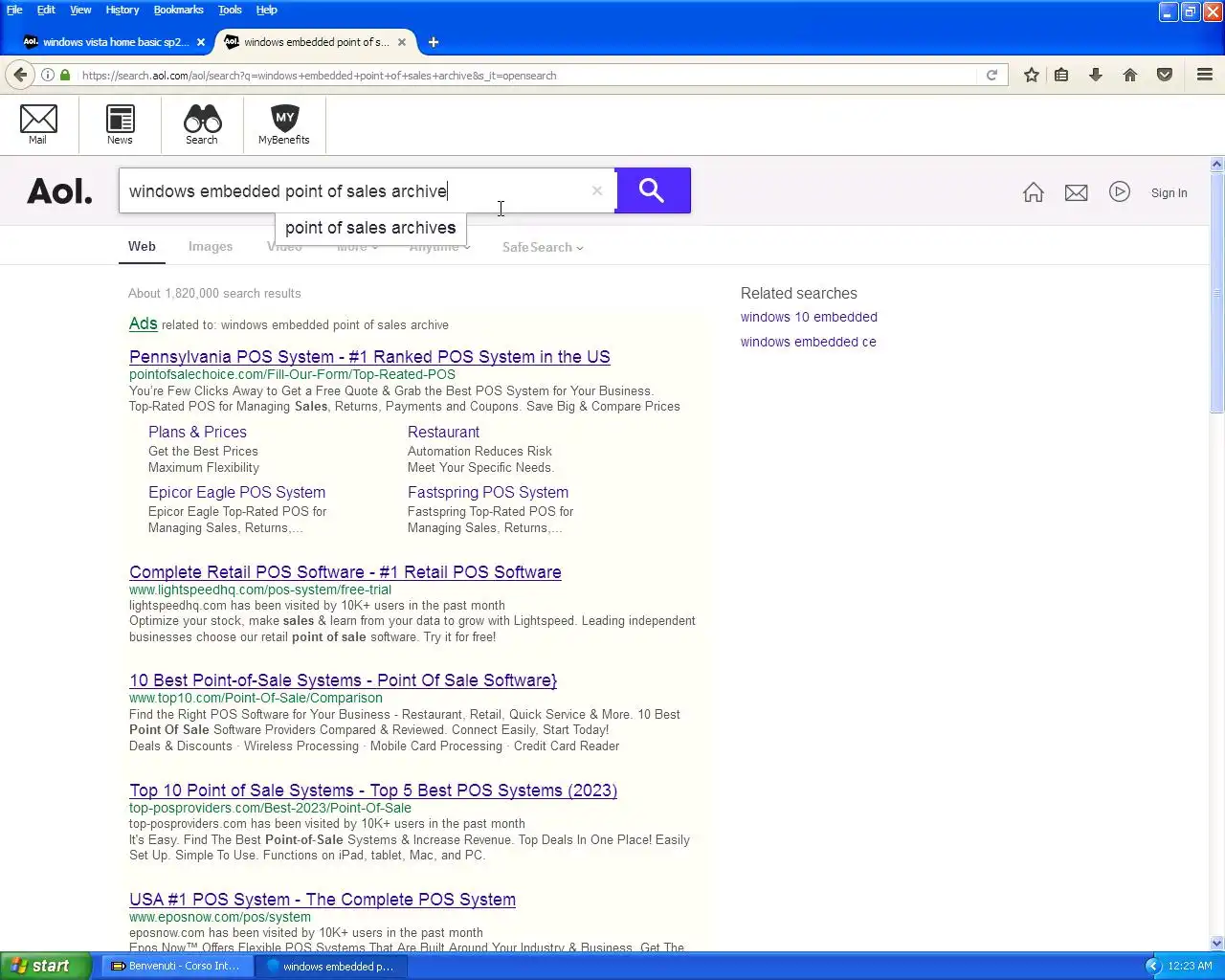The height and width of the screenshot is (980, 1225).
Task: Expand the More filter dropdown
Action: [357, 247]
